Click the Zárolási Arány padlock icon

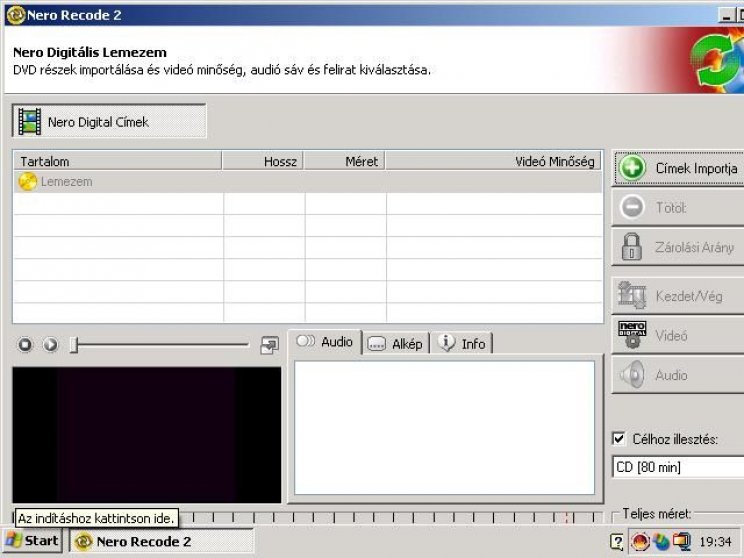coord(632,246)
